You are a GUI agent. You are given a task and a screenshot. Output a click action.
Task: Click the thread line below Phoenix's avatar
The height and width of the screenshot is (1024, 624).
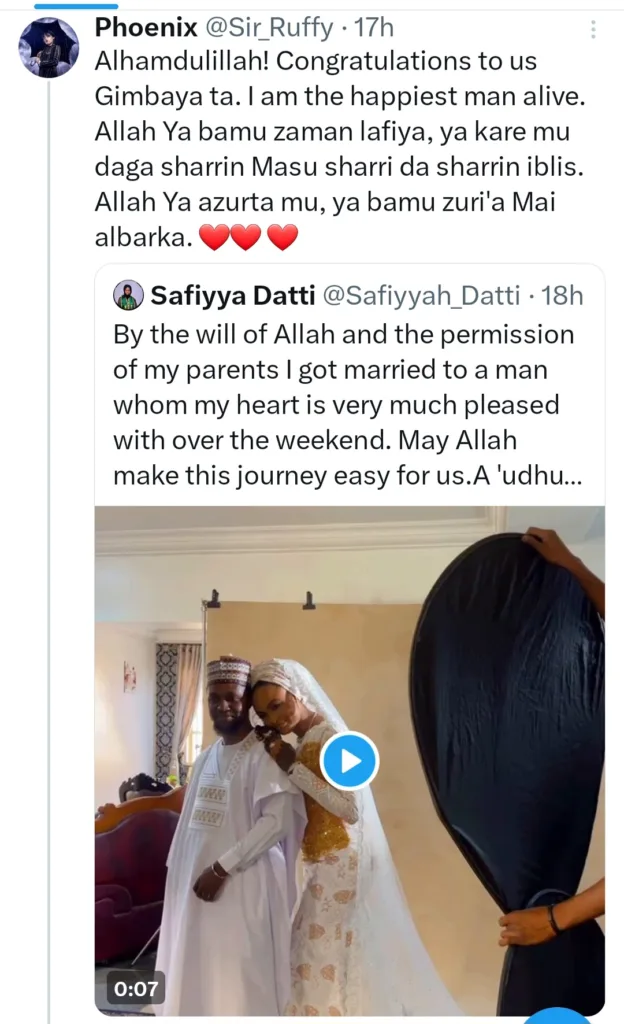[48, 500]
